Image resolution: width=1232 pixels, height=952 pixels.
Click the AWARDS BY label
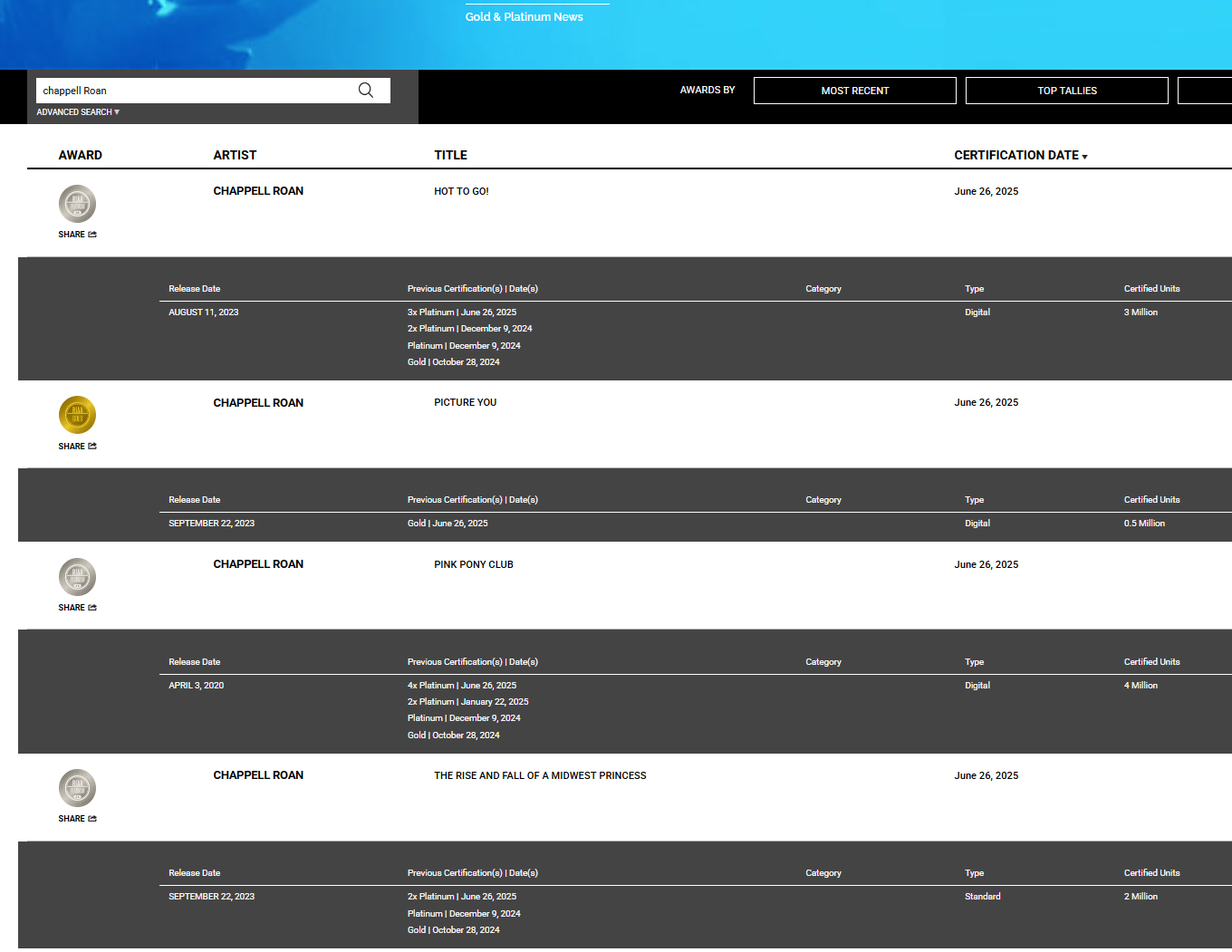coord(707,90)
